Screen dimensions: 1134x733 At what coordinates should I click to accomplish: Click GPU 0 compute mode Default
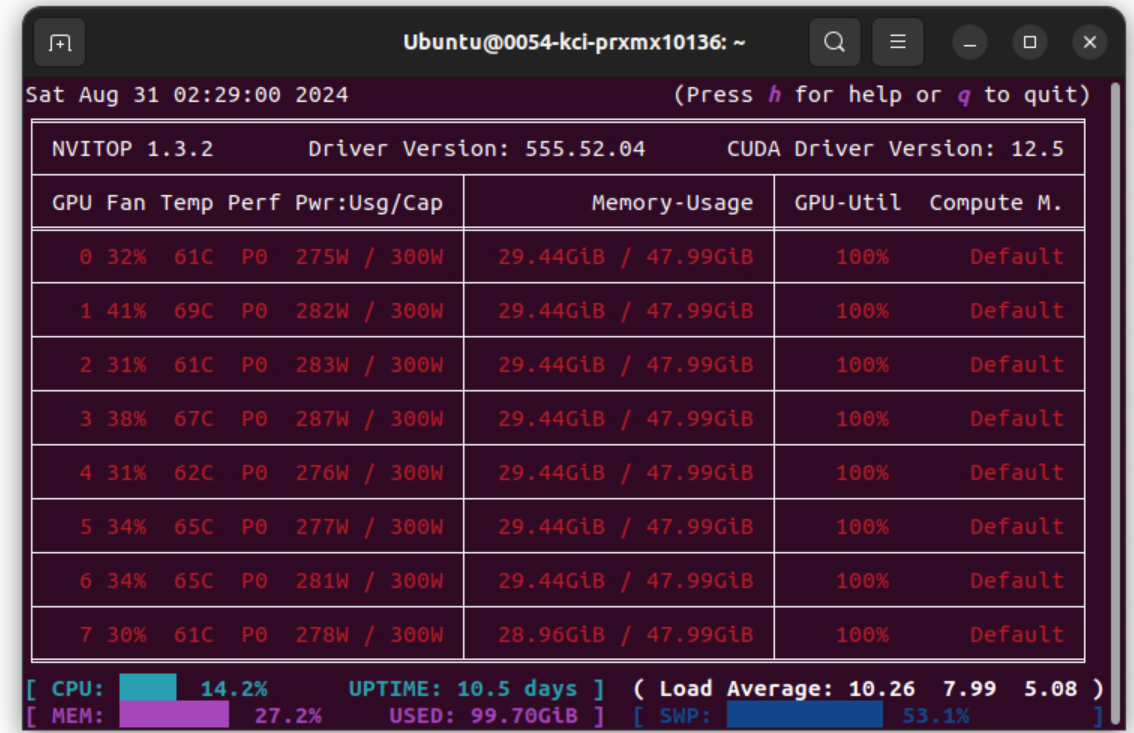click(x=1017, y=257)
